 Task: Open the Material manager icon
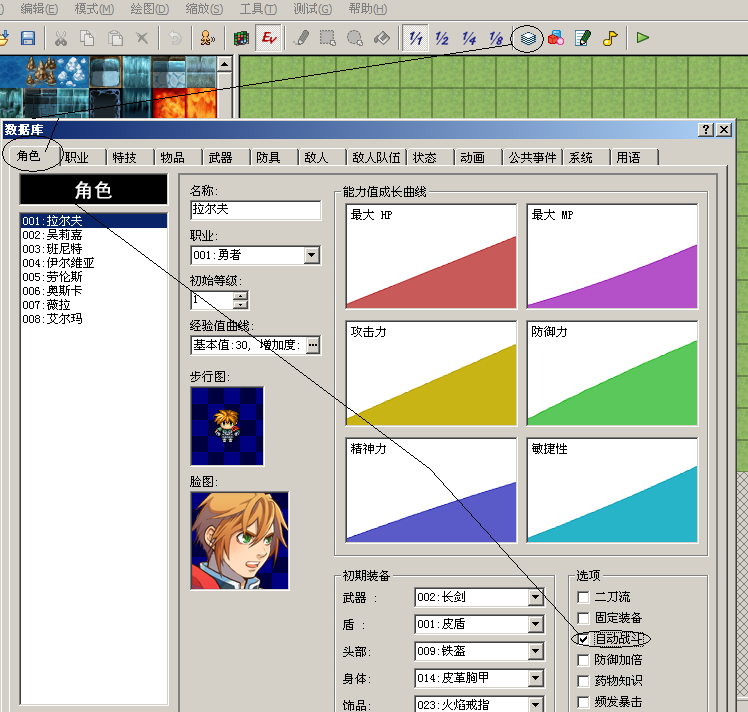(x=555, y=38)
